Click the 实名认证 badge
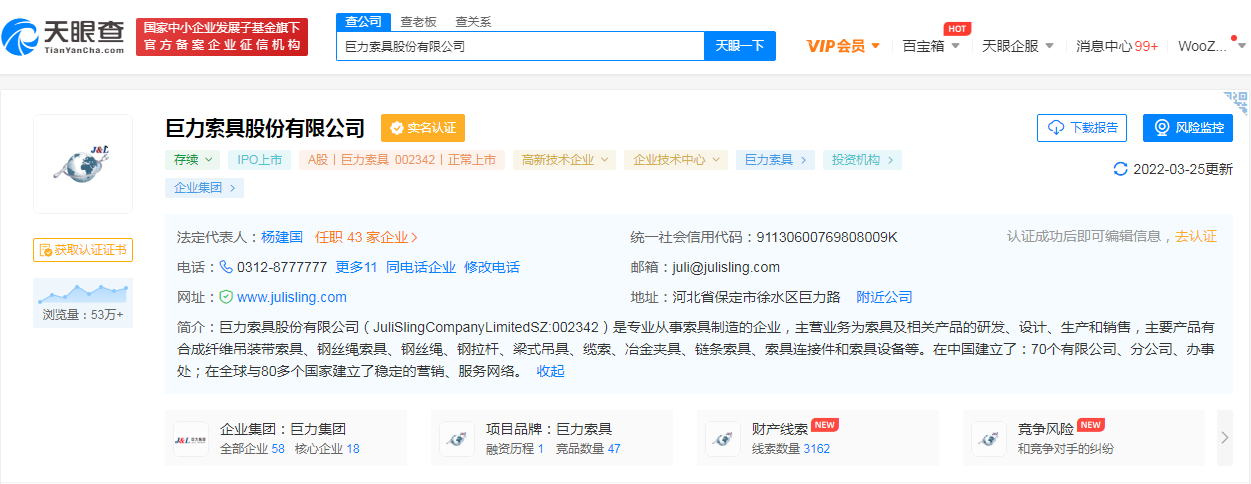The height and width of the screenshot is (484, 1251). tap(423, 128)
